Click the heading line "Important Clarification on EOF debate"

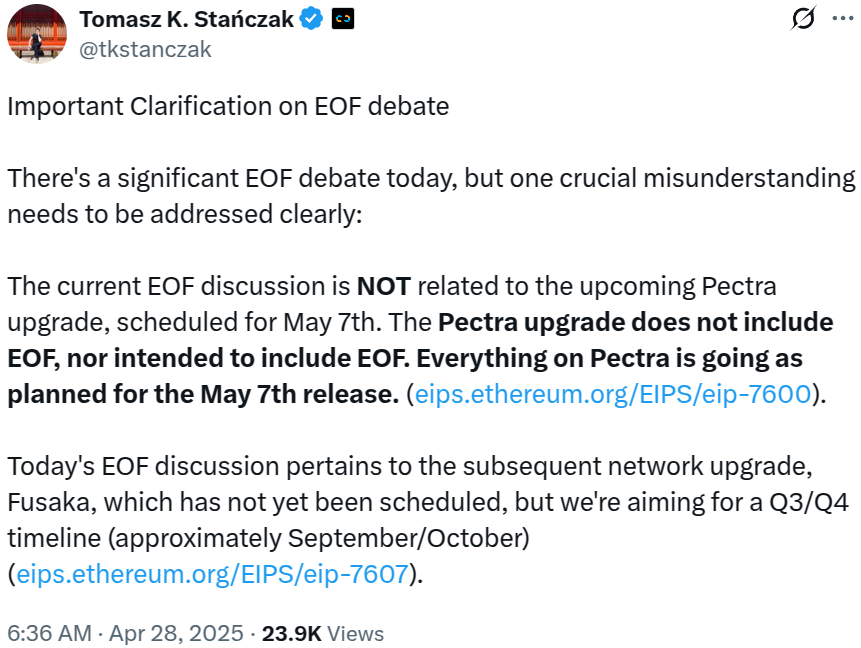tap(228, 106)
